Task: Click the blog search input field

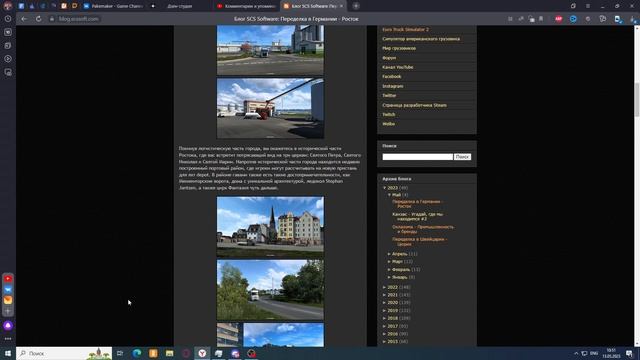Action: pyautogui.click(x=418, y=157)
